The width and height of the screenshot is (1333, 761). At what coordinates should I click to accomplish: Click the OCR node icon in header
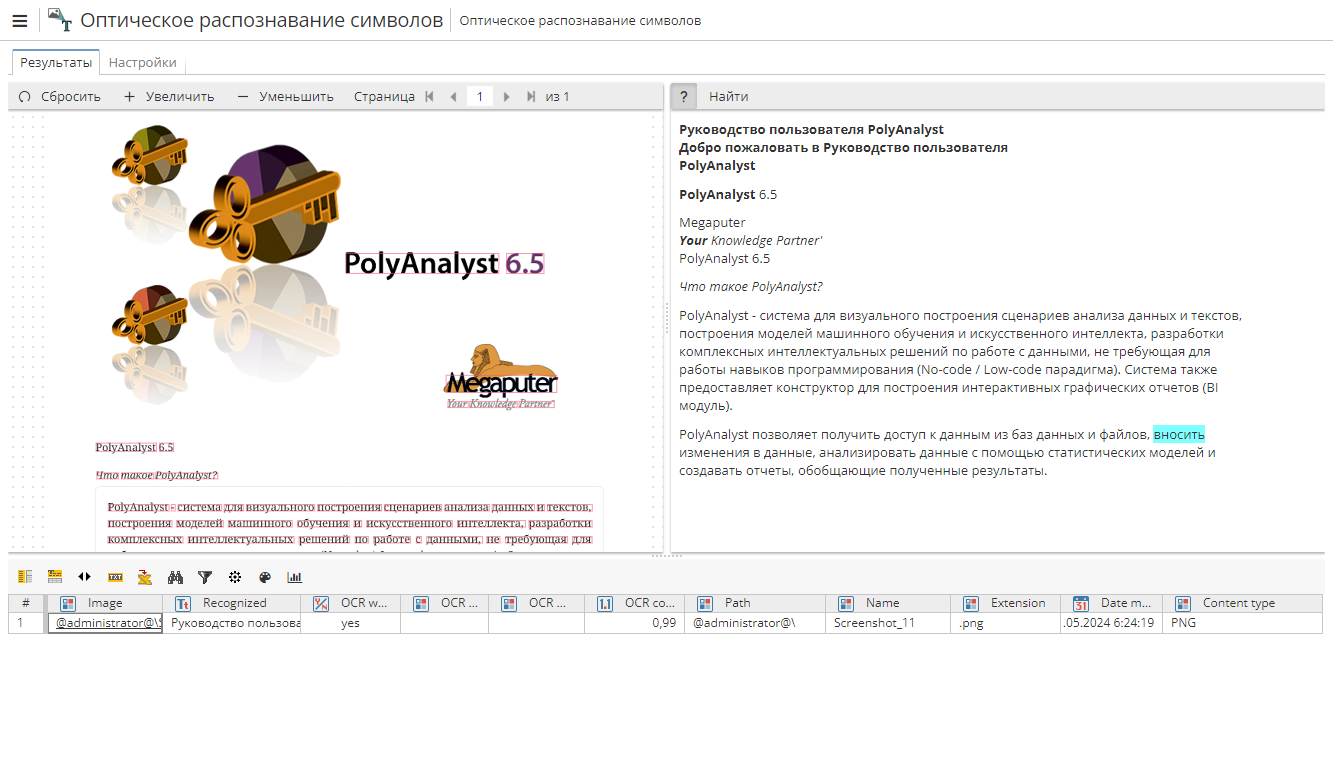60,20
